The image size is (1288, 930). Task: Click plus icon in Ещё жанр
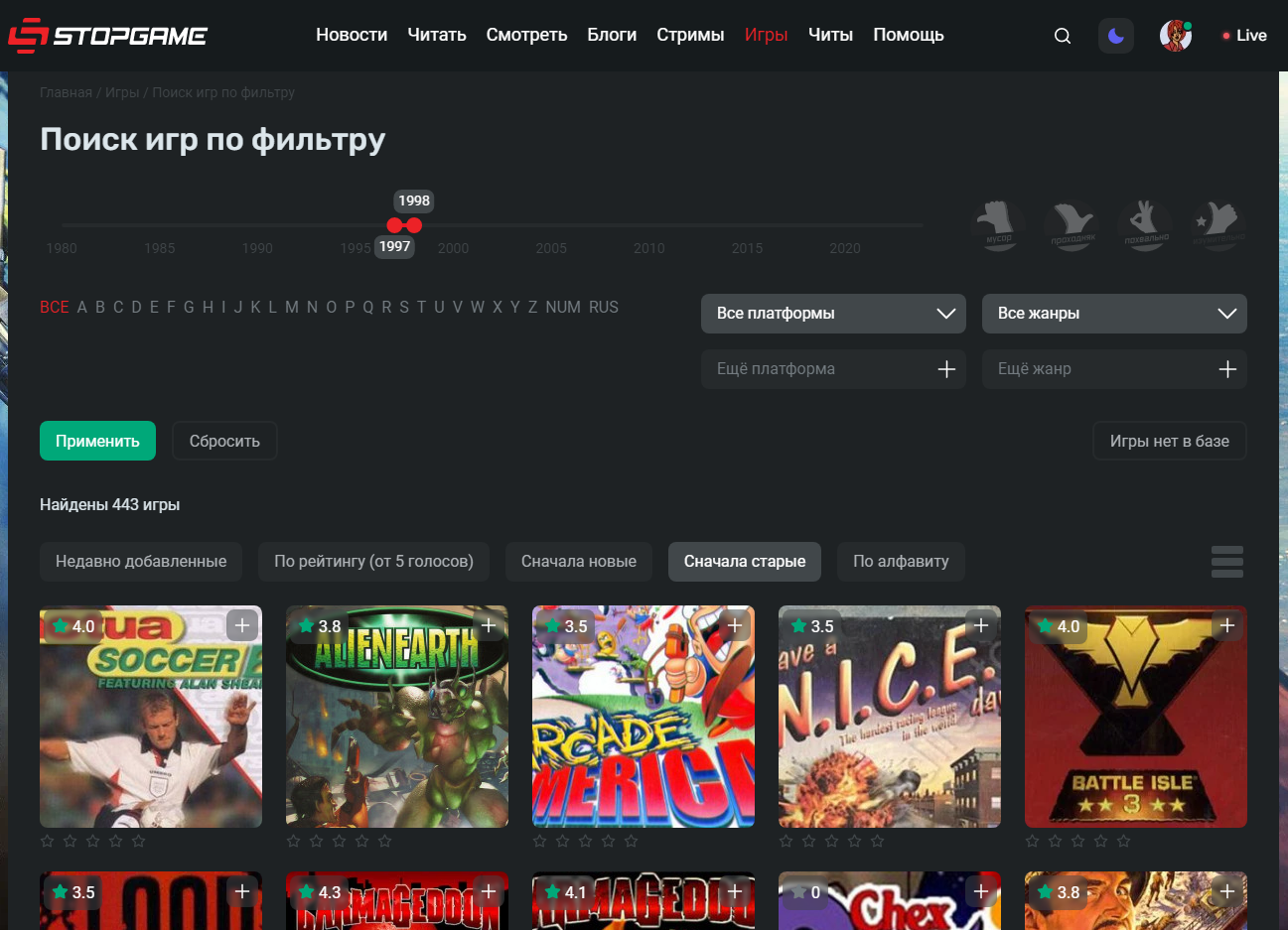pos(1227,369)
